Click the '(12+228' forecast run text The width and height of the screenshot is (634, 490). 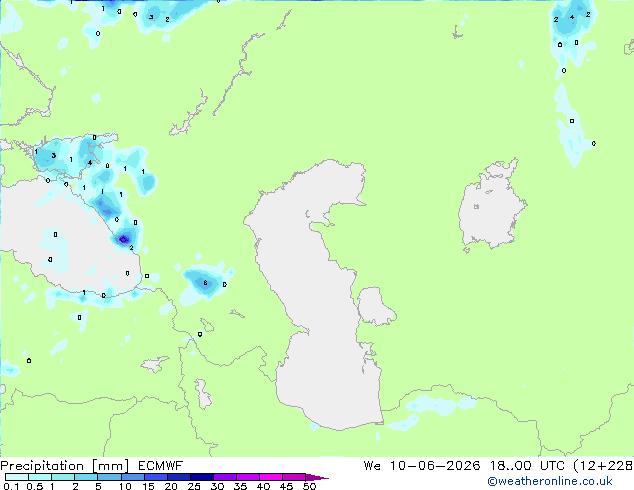[x=603, y=466]
